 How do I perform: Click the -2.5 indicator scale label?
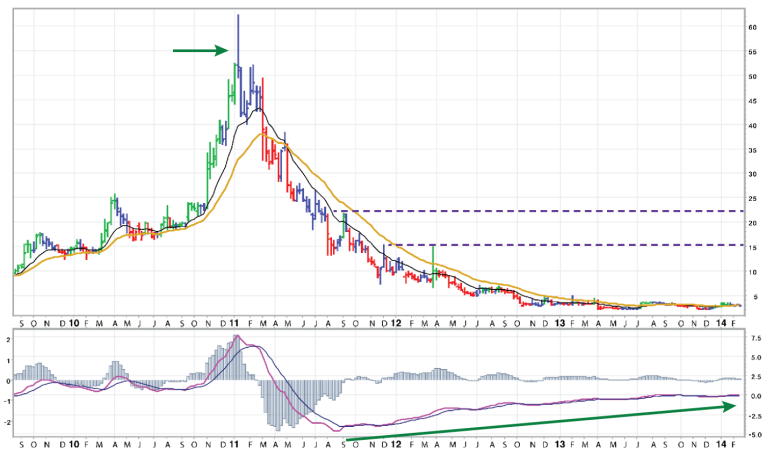755,416
